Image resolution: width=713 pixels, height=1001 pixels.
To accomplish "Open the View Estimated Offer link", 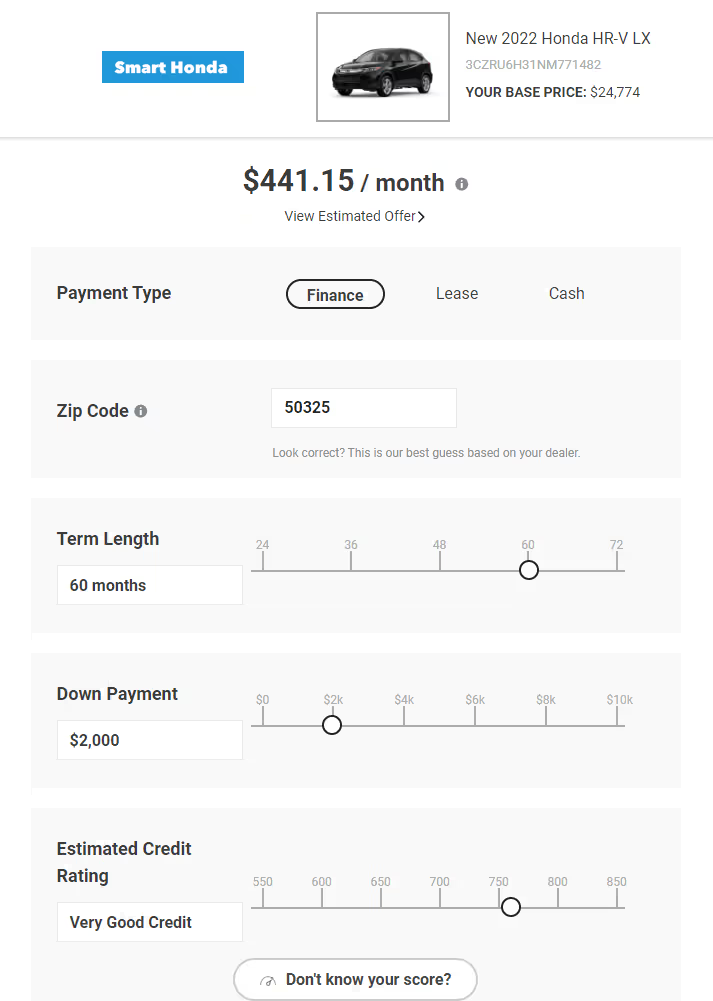I will [x=349, y=216].
